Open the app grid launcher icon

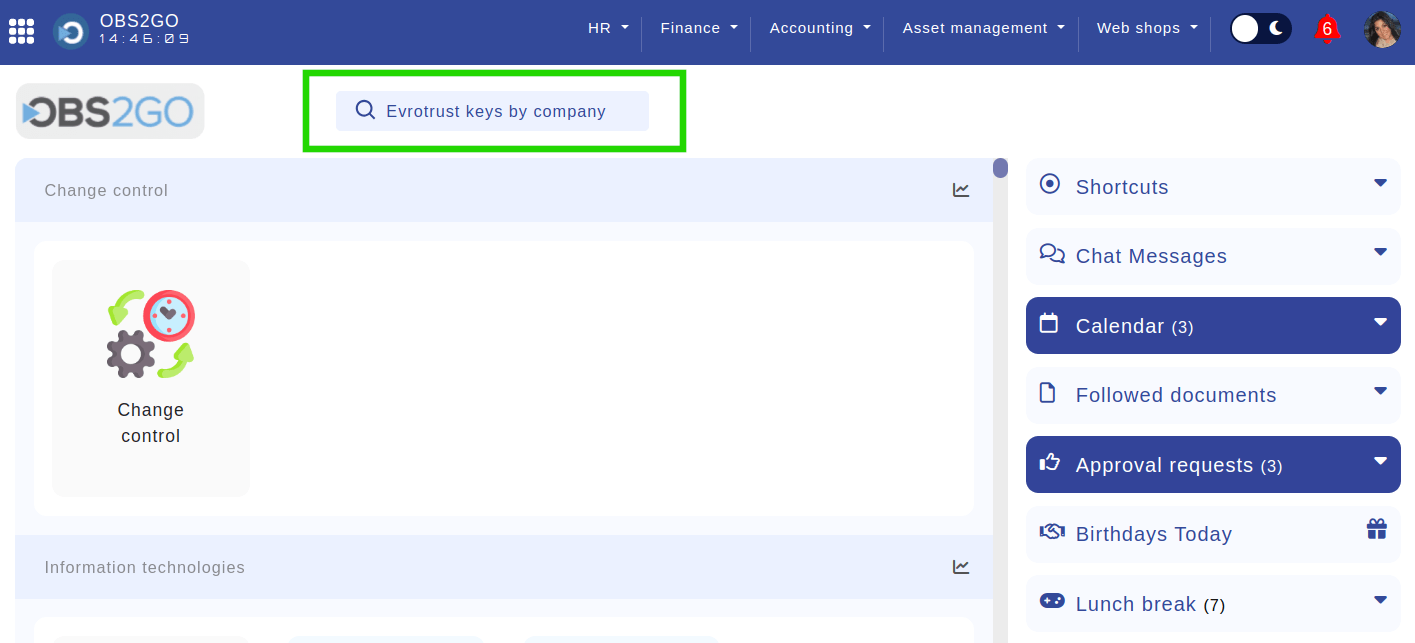point(21,30)
